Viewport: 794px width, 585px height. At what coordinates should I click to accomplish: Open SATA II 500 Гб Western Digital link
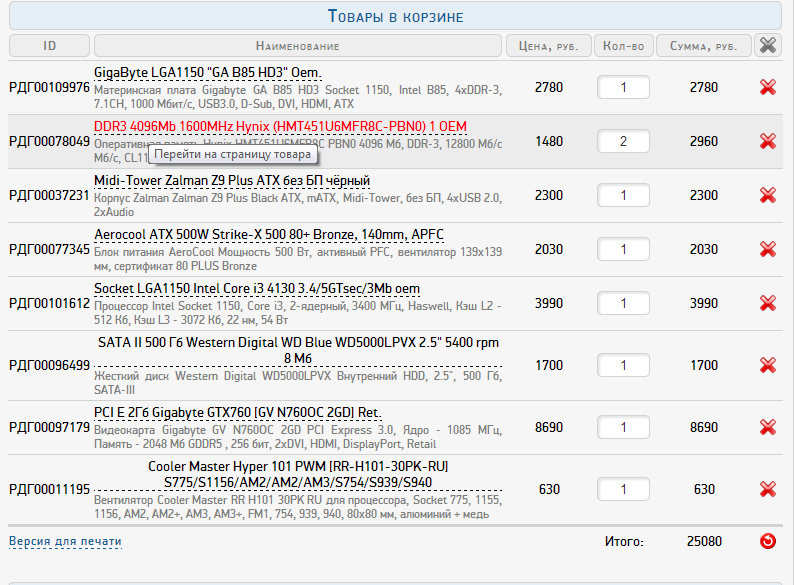[x=298, y=350]
